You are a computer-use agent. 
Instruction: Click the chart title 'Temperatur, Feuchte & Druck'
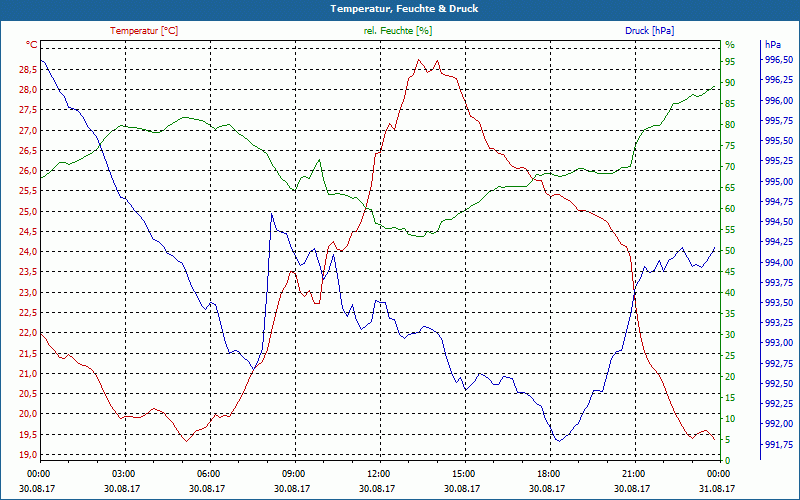tap(404, 9)
